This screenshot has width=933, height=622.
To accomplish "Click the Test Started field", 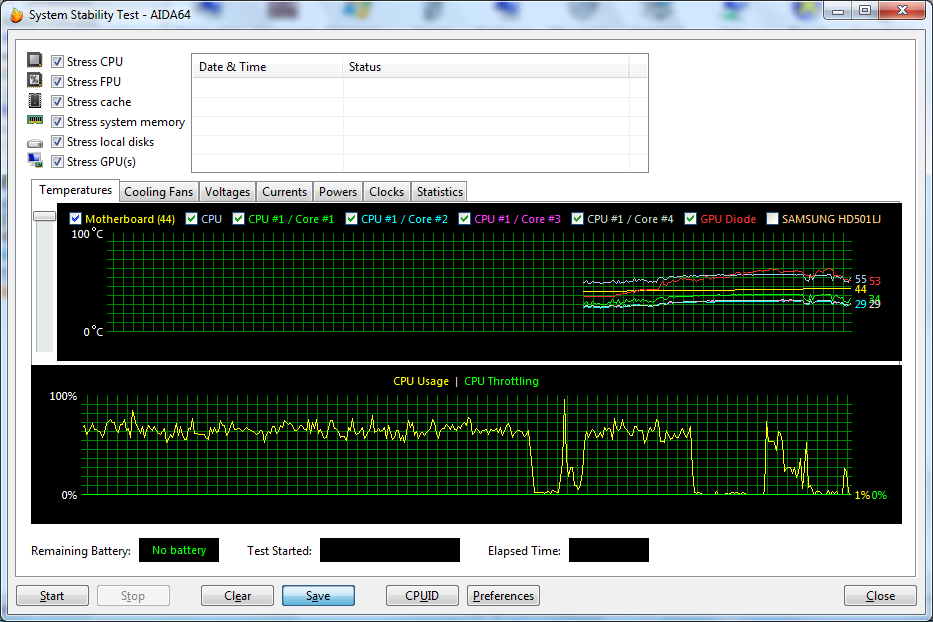I will [390, 550].
